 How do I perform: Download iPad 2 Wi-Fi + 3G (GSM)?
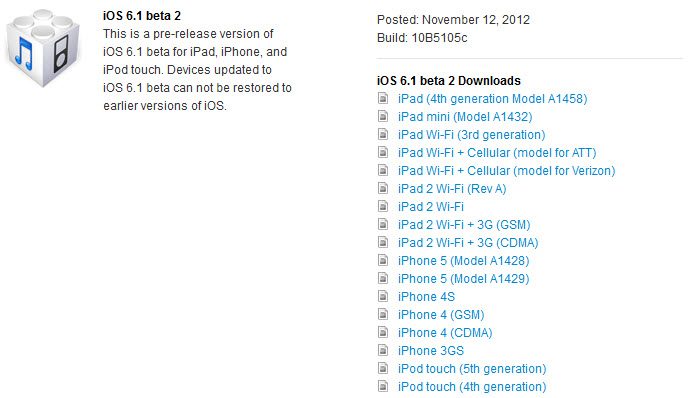point(464,225)
